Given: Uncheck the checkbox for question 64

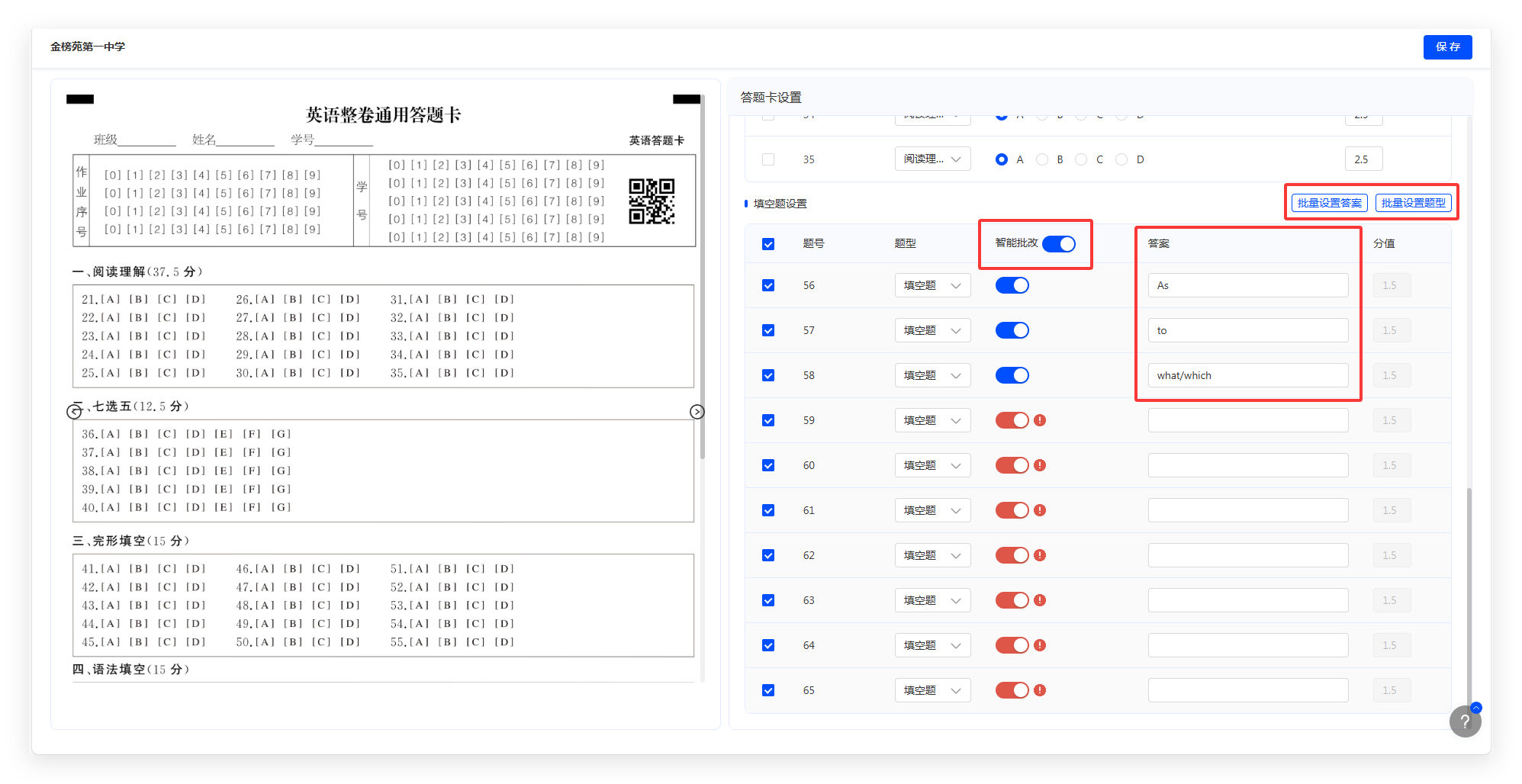Looking at the screenshot, I should (768, 645).
